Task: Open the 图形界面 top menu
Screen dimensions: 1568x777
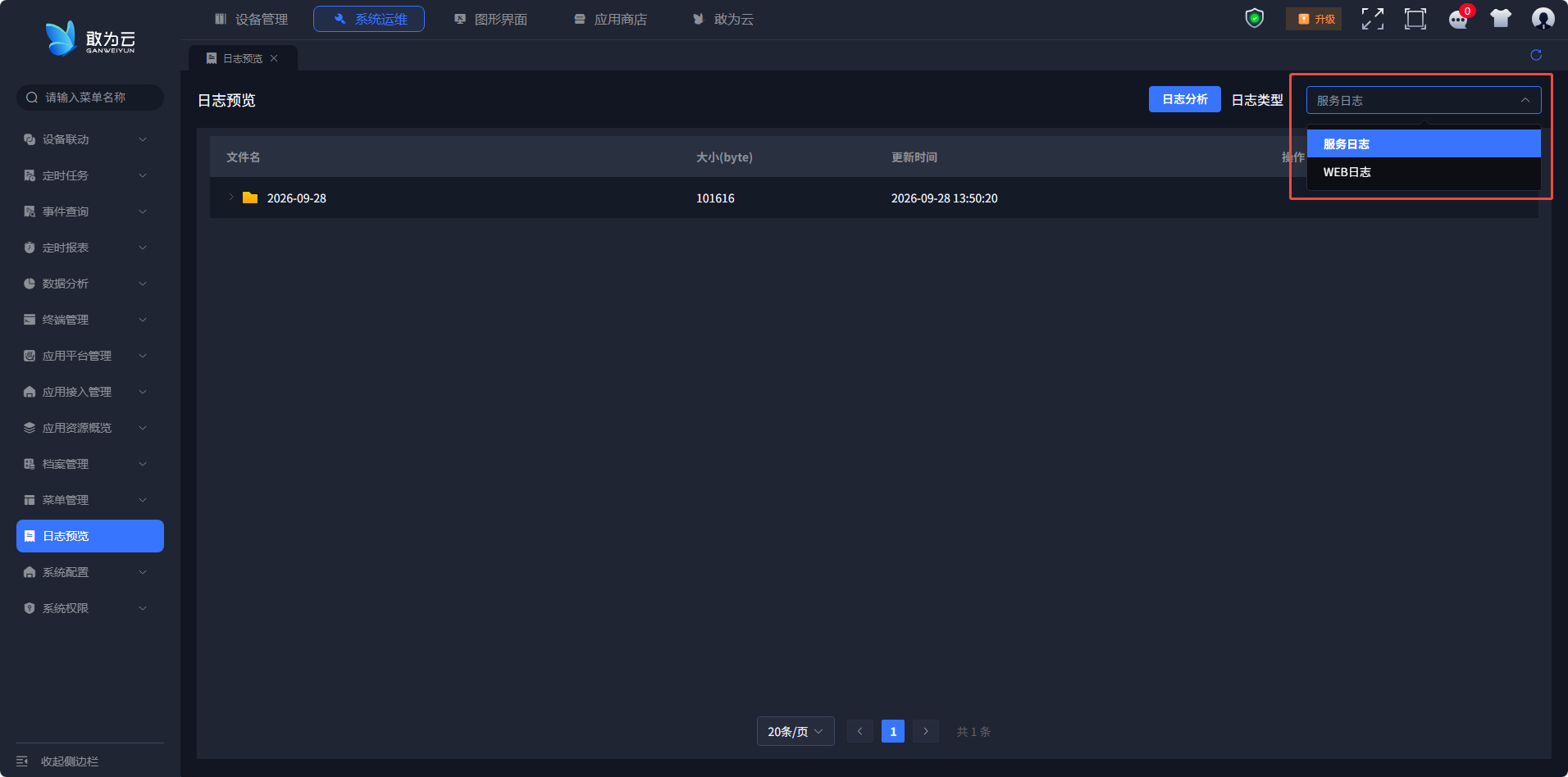Action: 490,19
